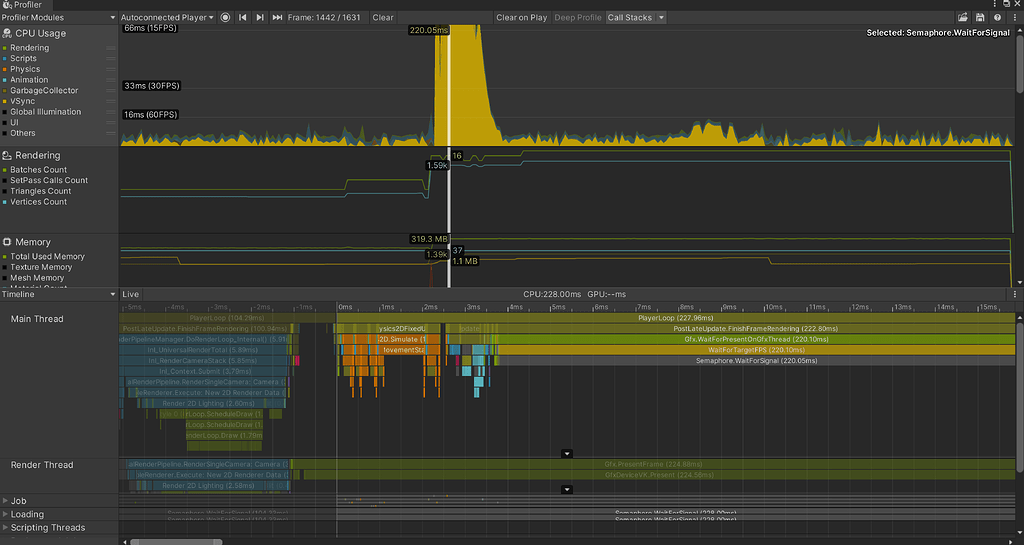Image resolution: width=1024 pixels, height=545 pixels.
Task: Open the profiler help documentation icon
Action: click(997, 18)
